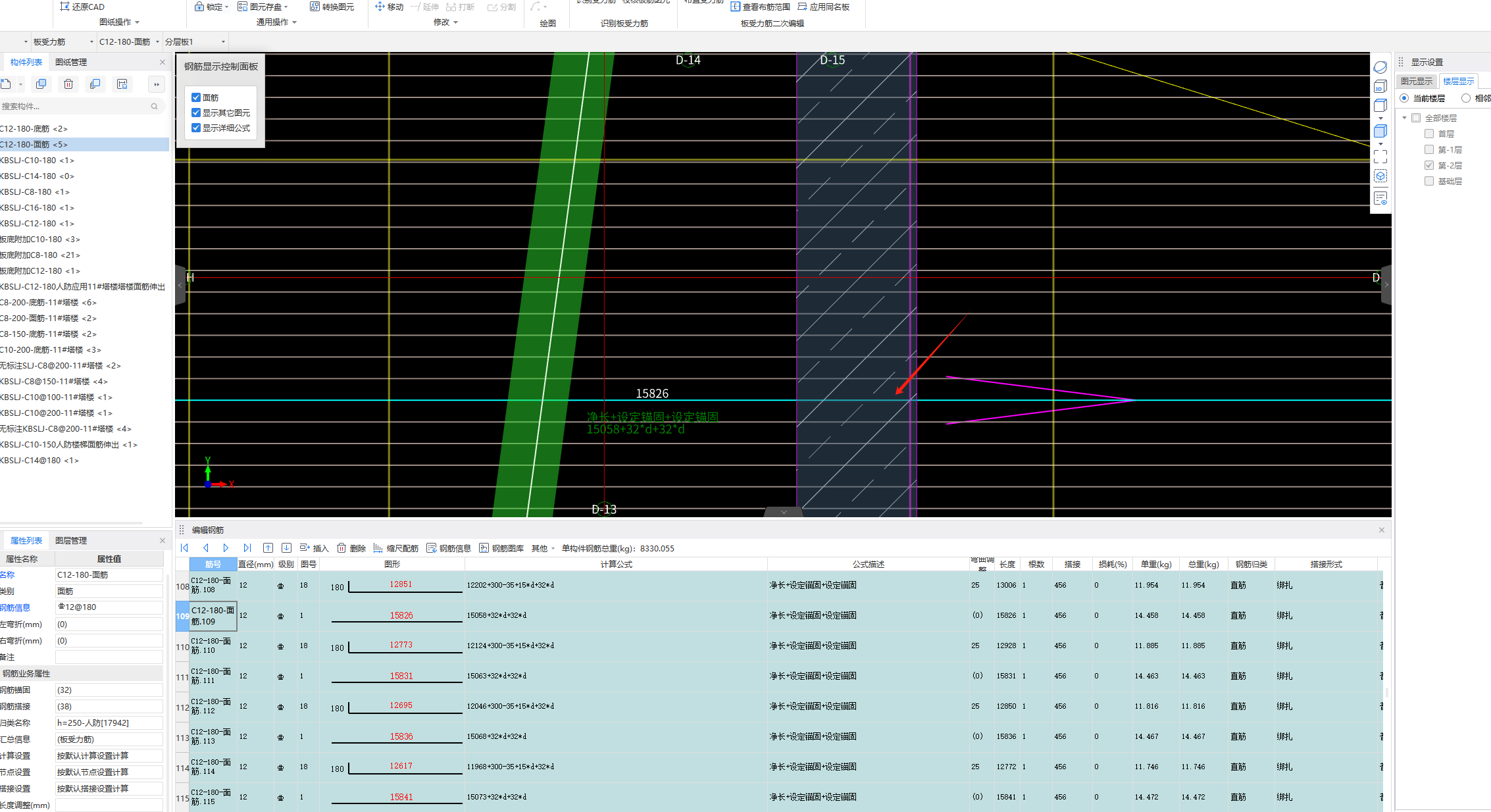Screen dimensions: 1491x812
Task: Click the 钢筋图库 button
Action: 501,548
